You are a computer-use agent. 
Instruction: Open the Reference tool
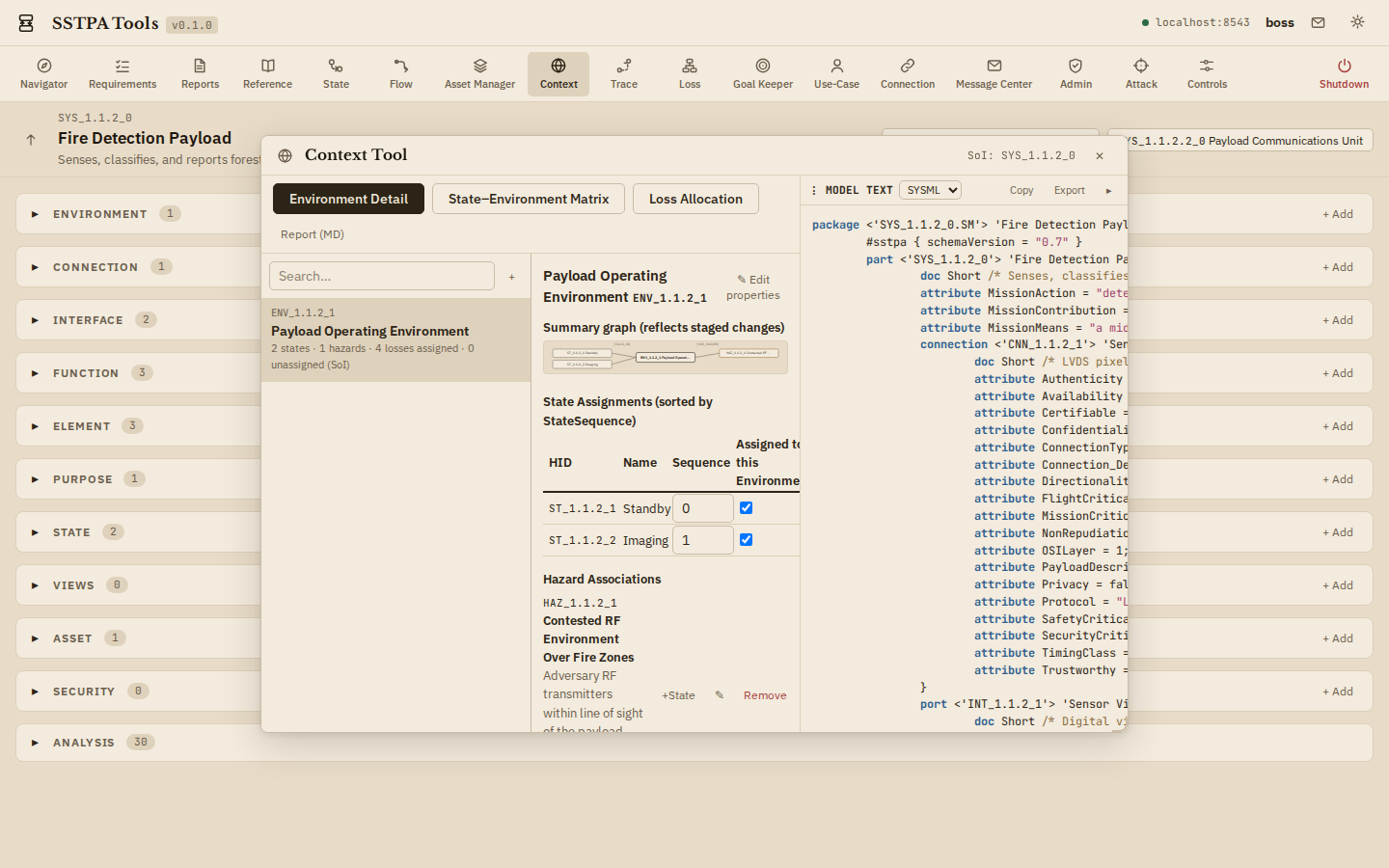[267, 74]
